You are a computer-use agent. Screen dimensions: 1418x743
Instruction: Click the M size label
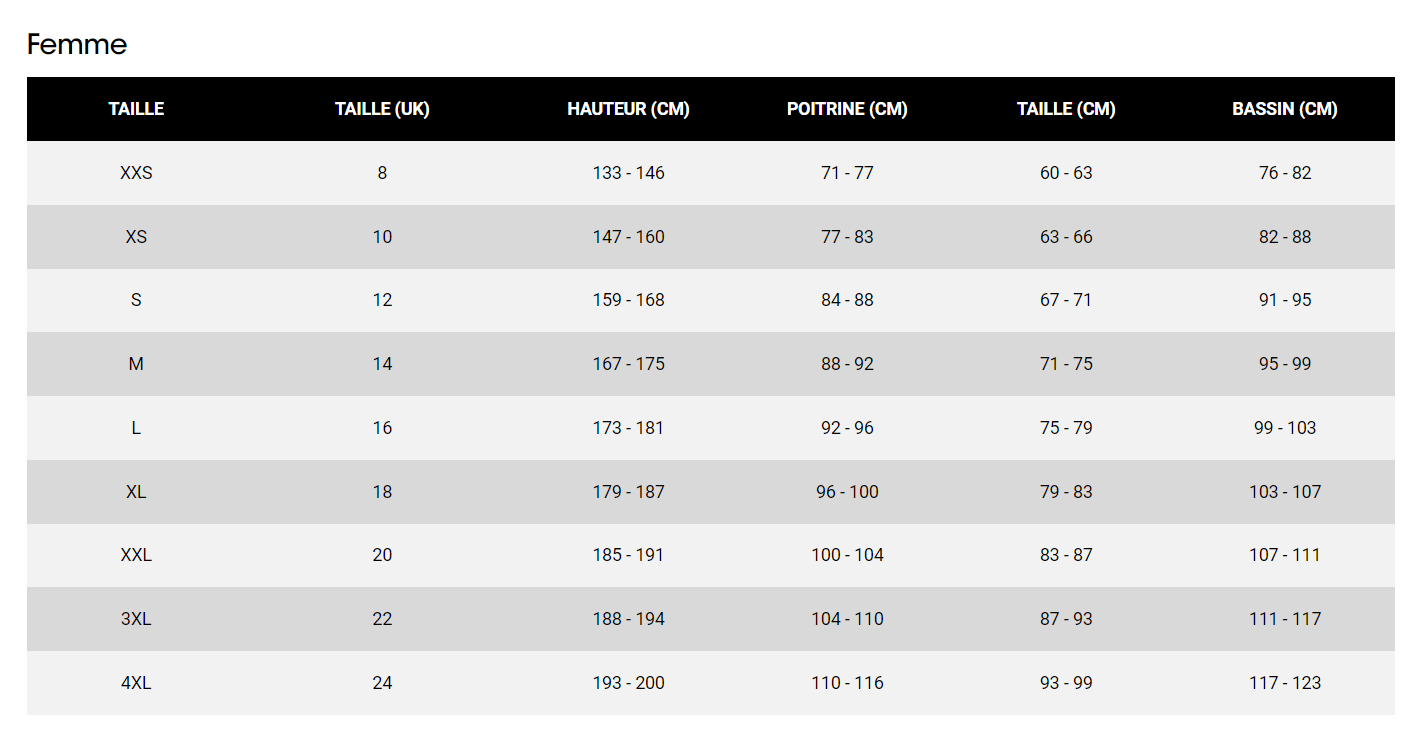point(136,364)
